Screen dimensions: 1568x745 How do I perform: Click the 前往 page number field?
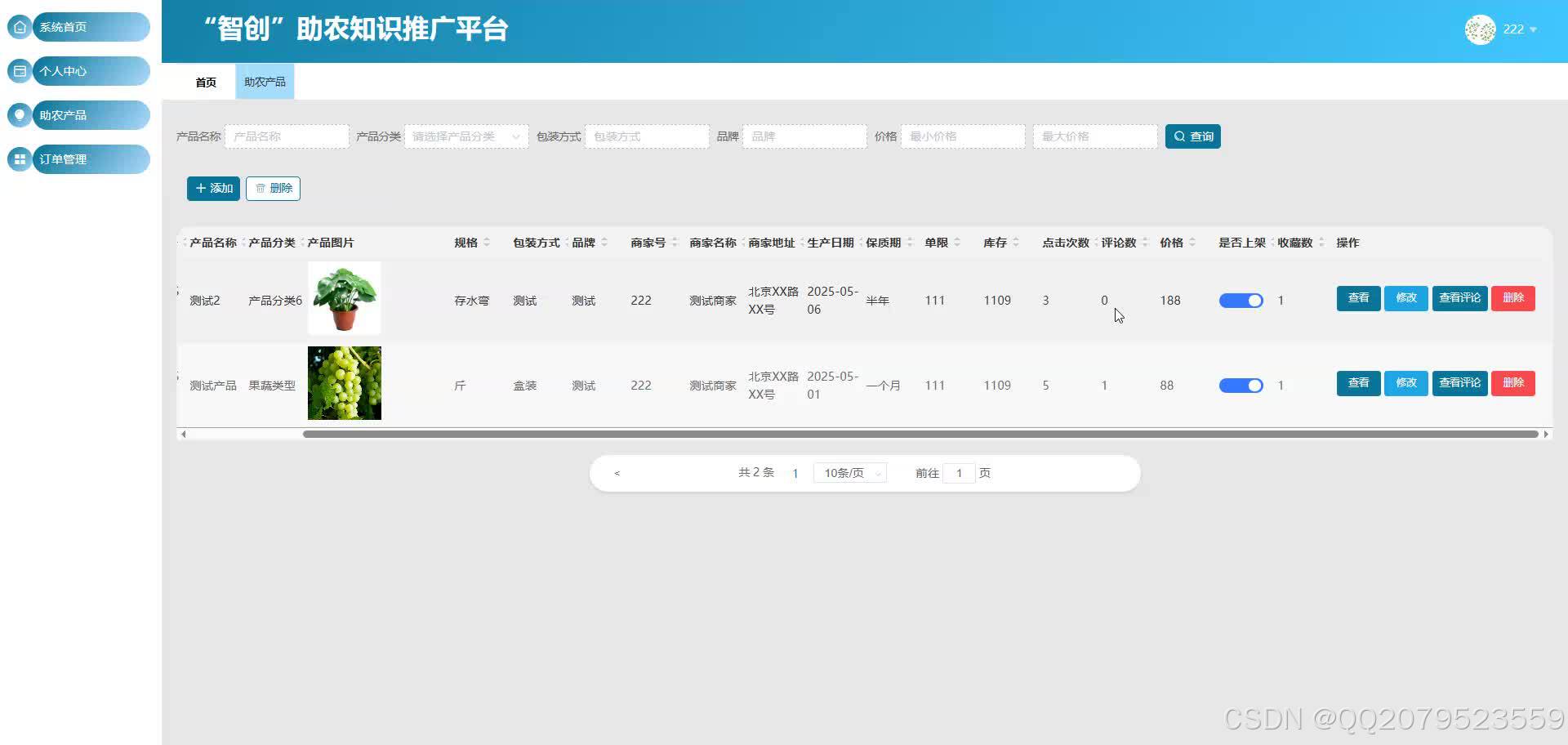[959, 473]
